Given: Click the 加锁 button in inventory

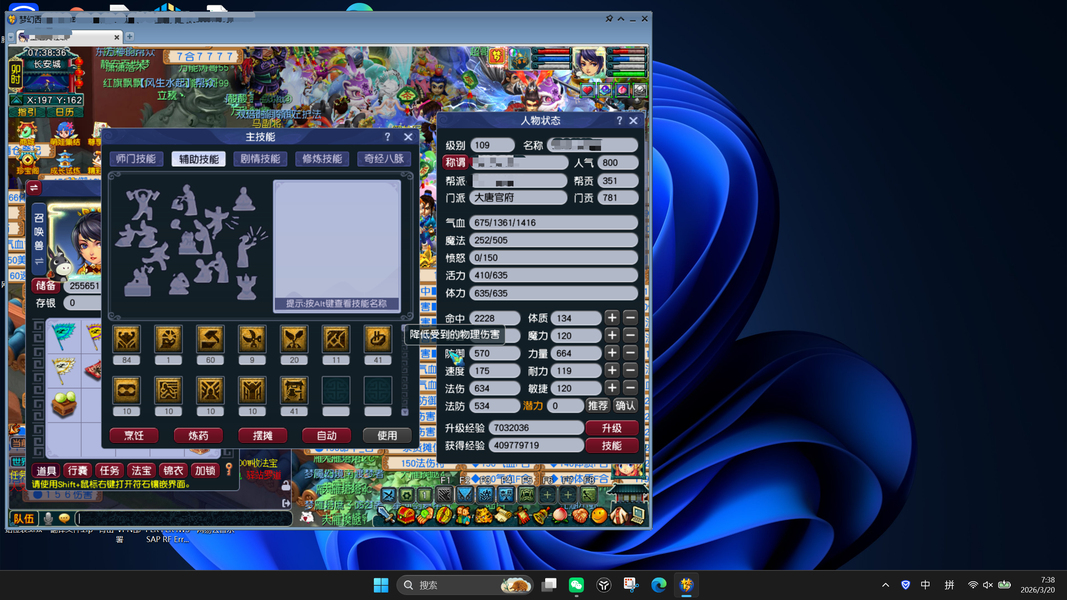Looking at the screenshot, I should (x=205, y=470).
